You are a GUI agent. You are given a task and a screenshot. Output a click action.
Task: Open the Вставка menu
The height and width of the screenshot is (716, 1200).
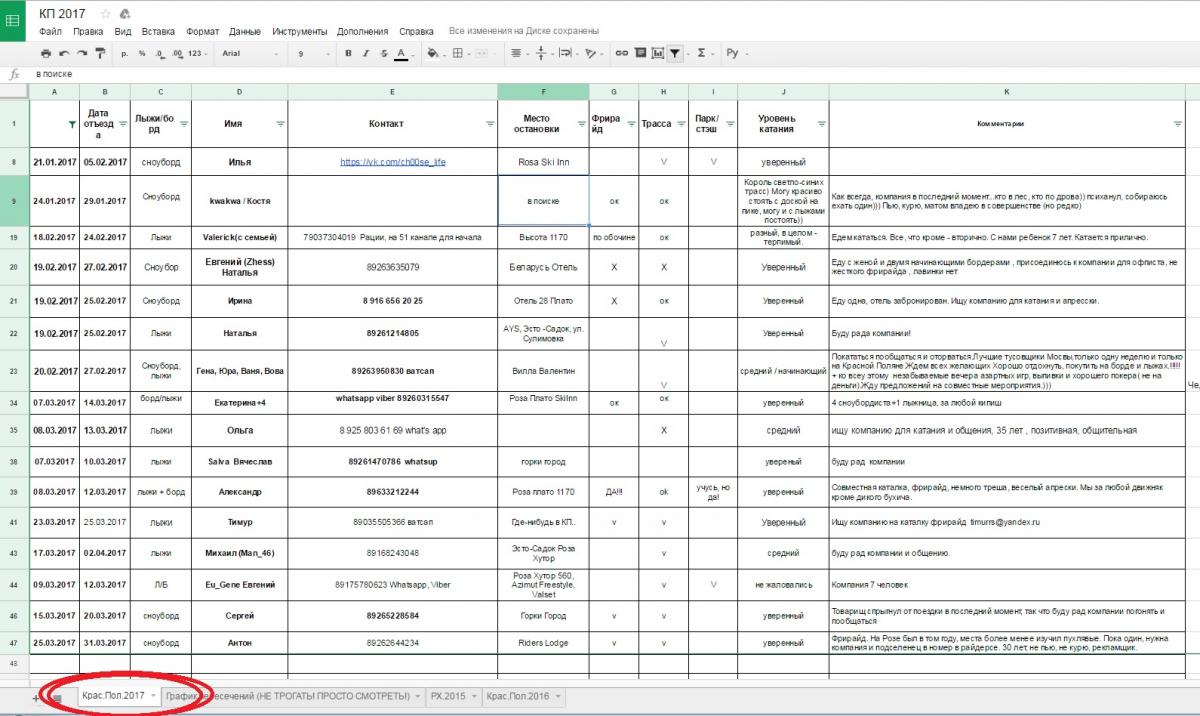158,32
